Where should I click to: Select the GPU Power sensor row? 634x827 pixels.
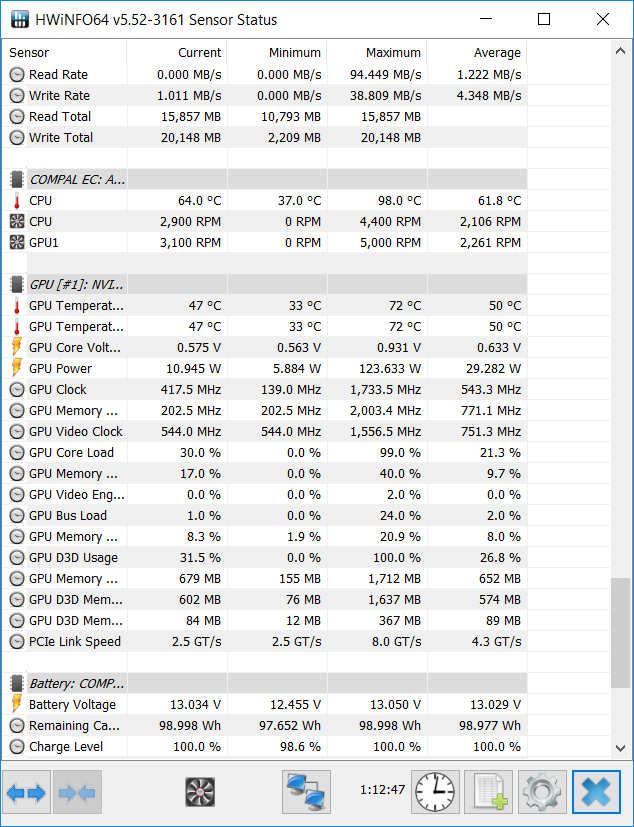click(x=265, y=368)
